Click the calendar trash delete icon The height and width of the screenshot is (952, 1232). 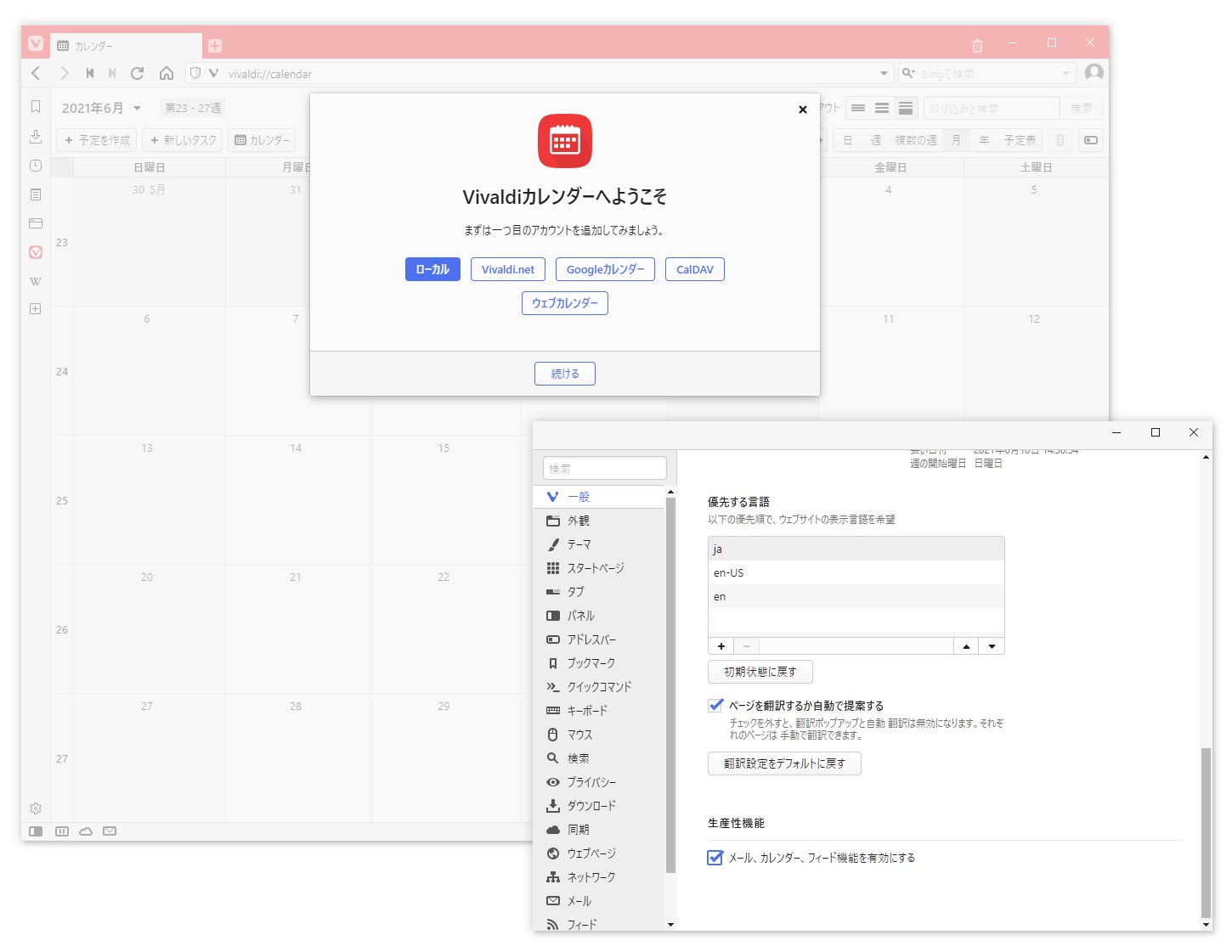point(1060,140)
